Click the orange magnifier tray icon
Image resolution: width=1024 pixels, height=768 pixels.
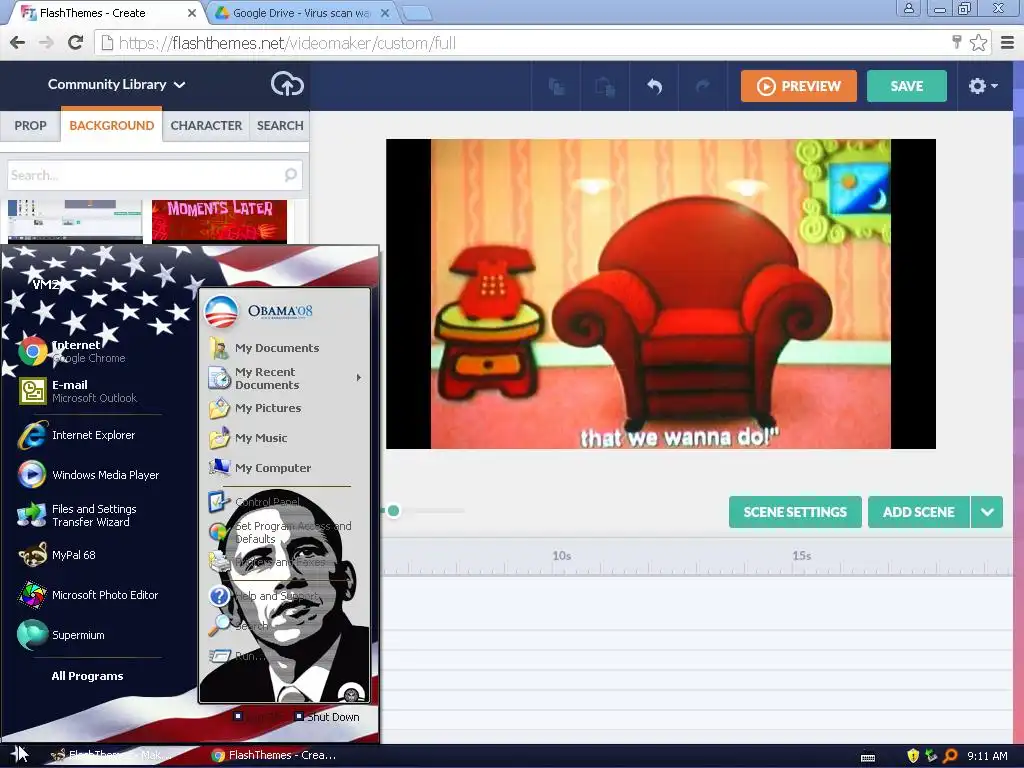[x=950, y=756]
